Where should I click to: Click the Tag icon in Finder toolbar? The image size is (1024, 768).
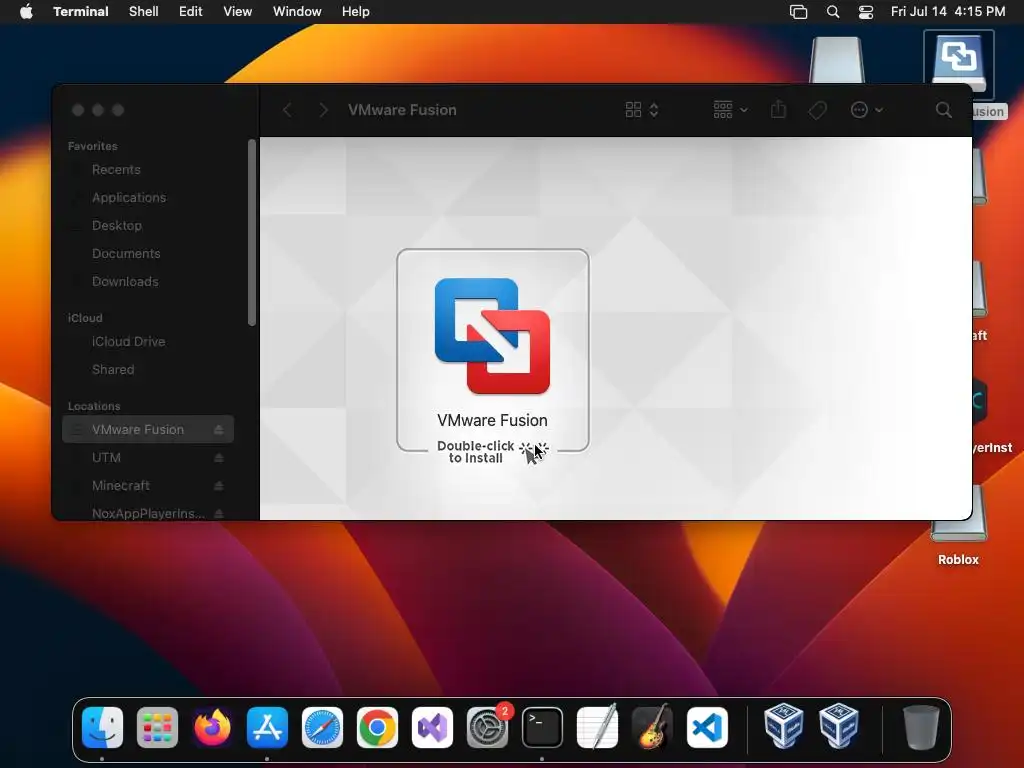click(x=817, y=110)
